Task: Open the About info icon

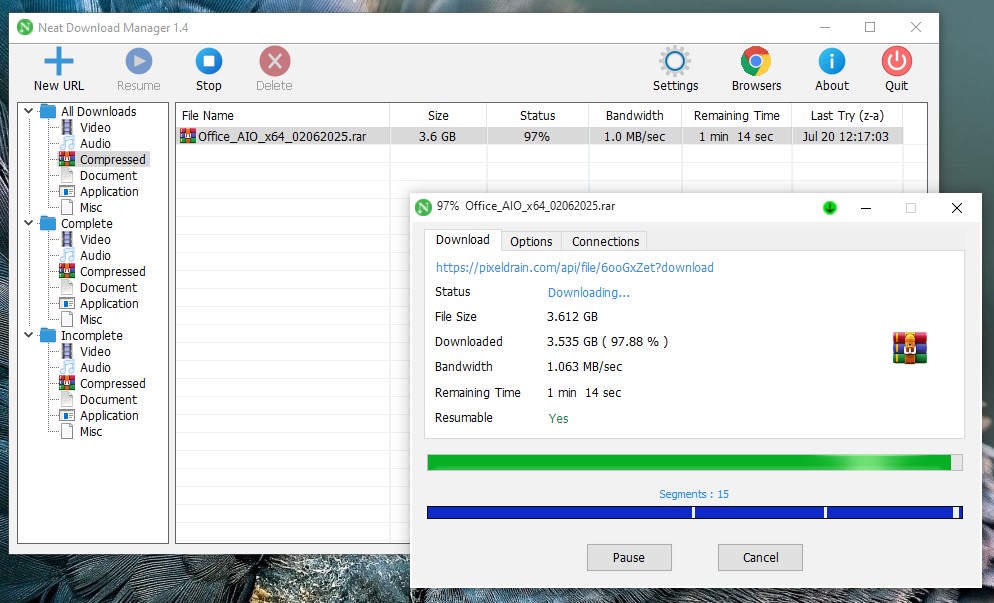Action: click(832, 62)
